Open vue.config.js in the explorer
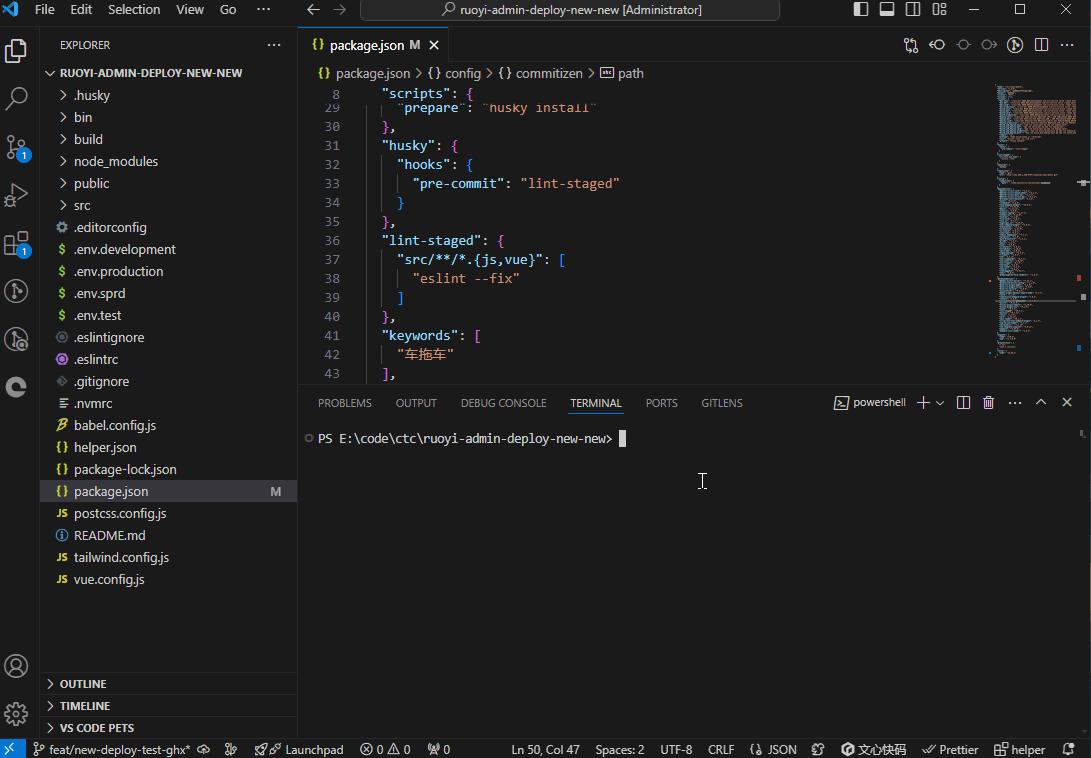This screenshot has width=1091, height=758. 169,580
